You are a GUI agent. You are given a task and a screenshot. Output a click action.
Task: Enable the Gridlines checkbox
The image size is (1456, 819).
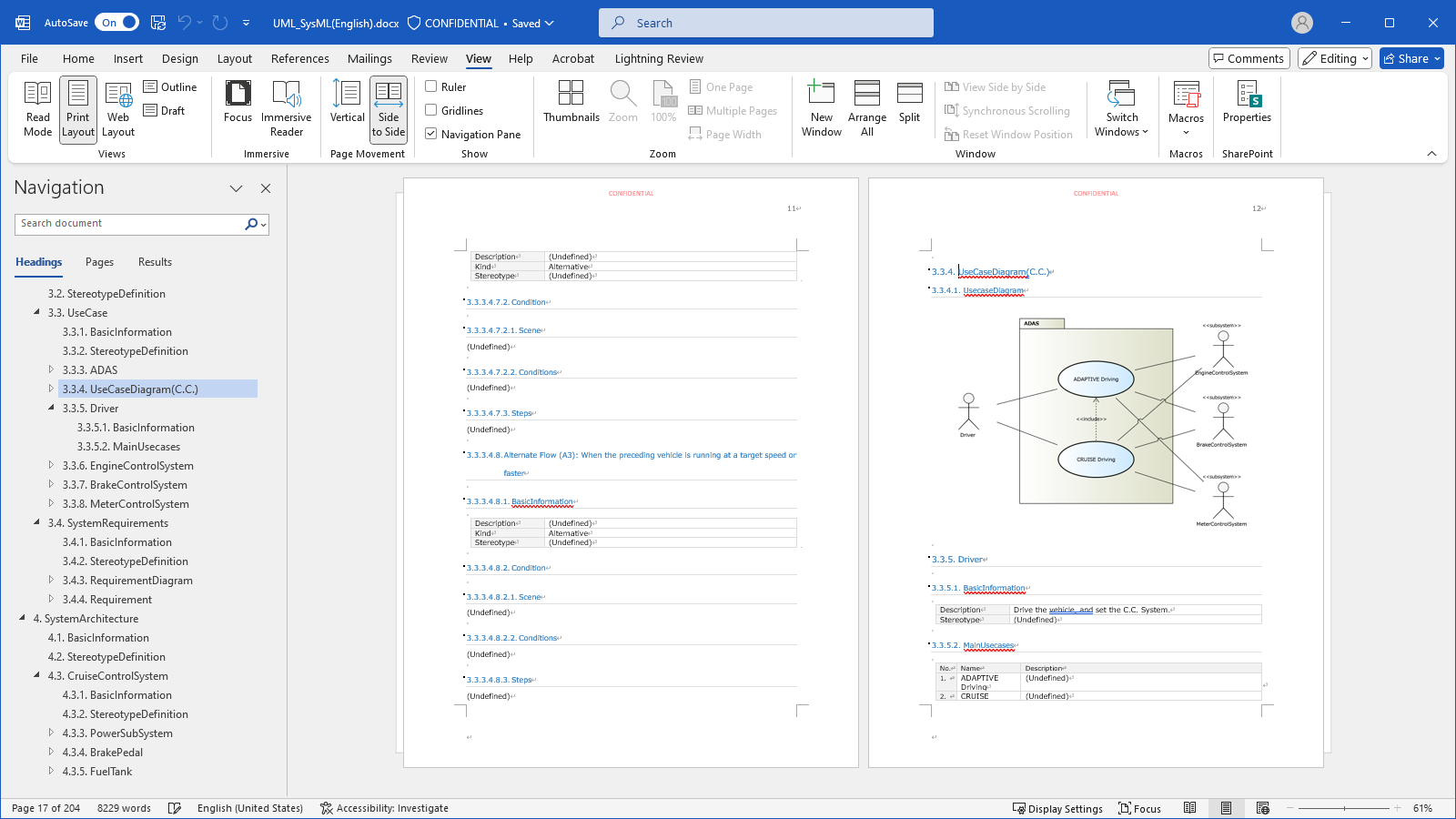431,111
